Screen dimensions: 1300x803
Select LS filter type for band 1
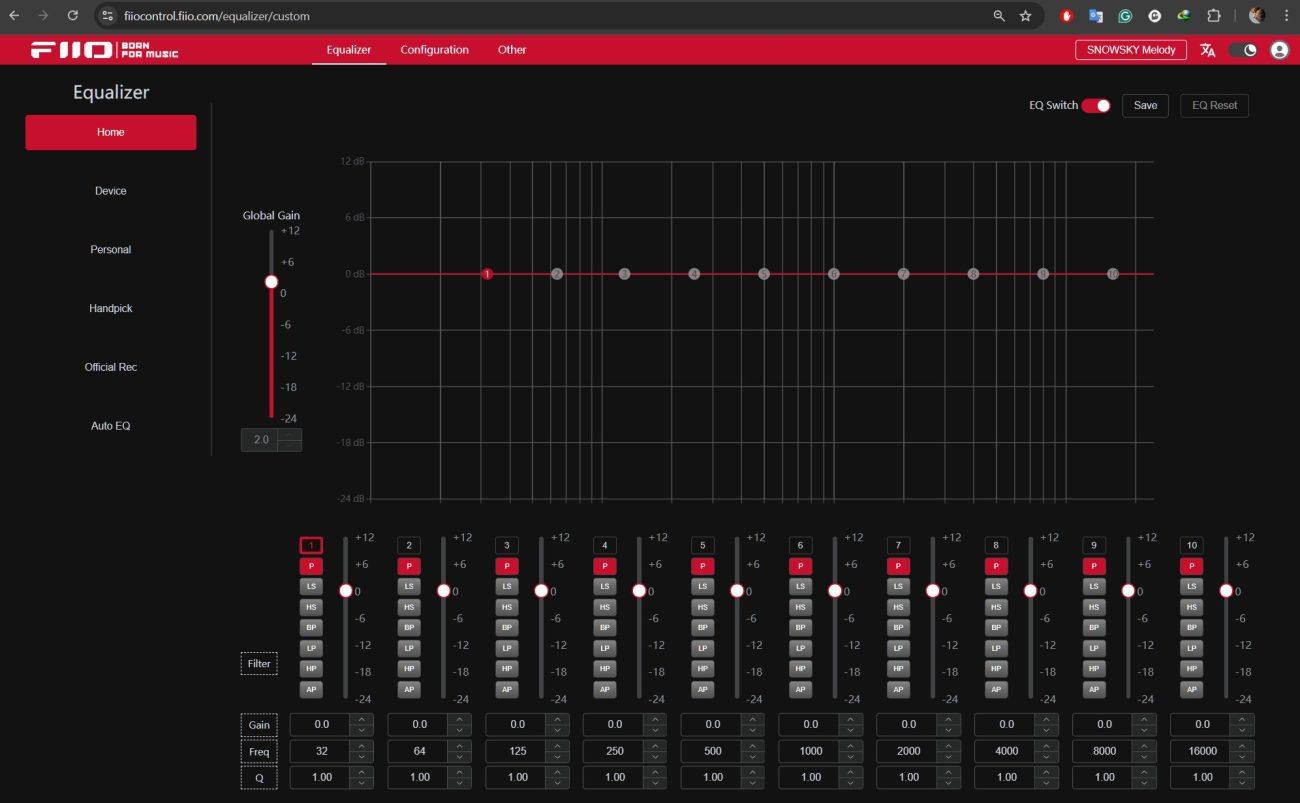(311, 586)
